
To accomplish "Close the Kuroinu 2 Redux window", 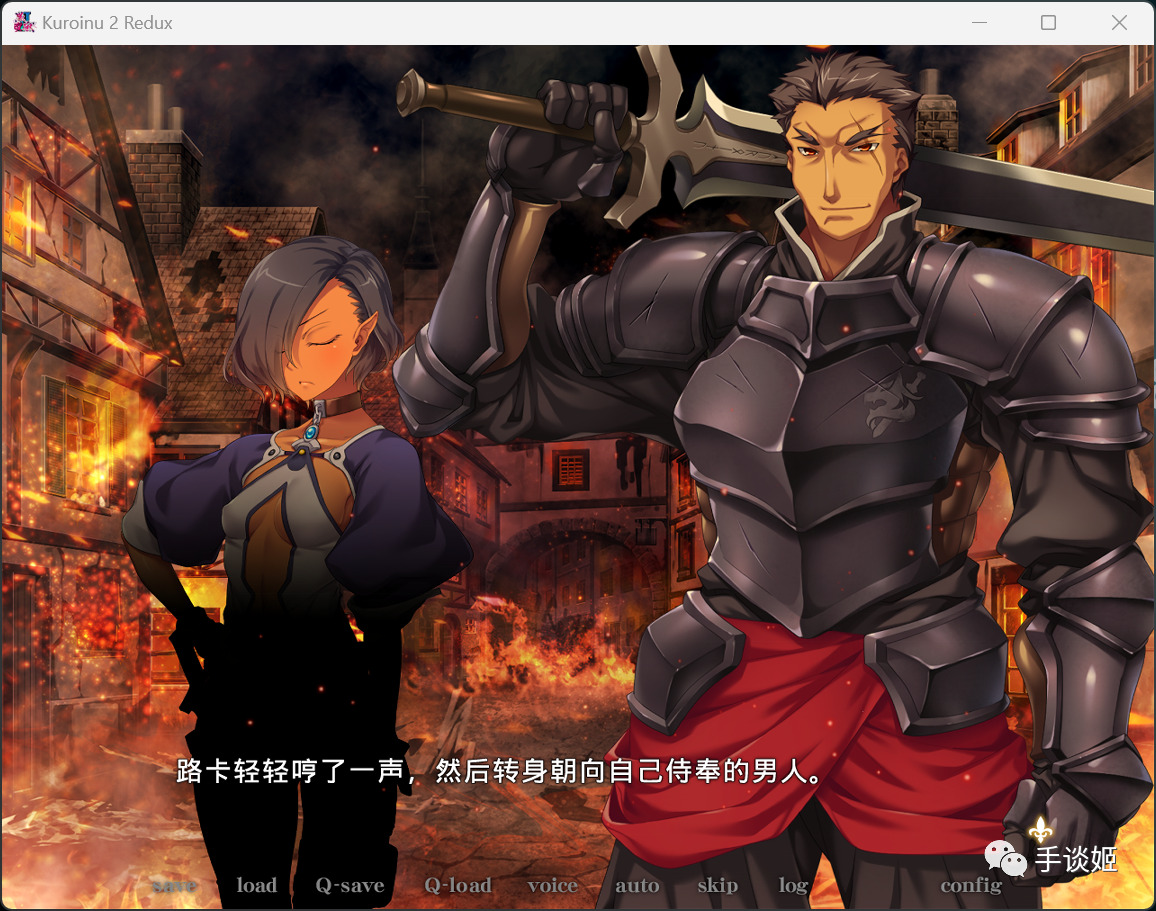I will (1119, 23).
